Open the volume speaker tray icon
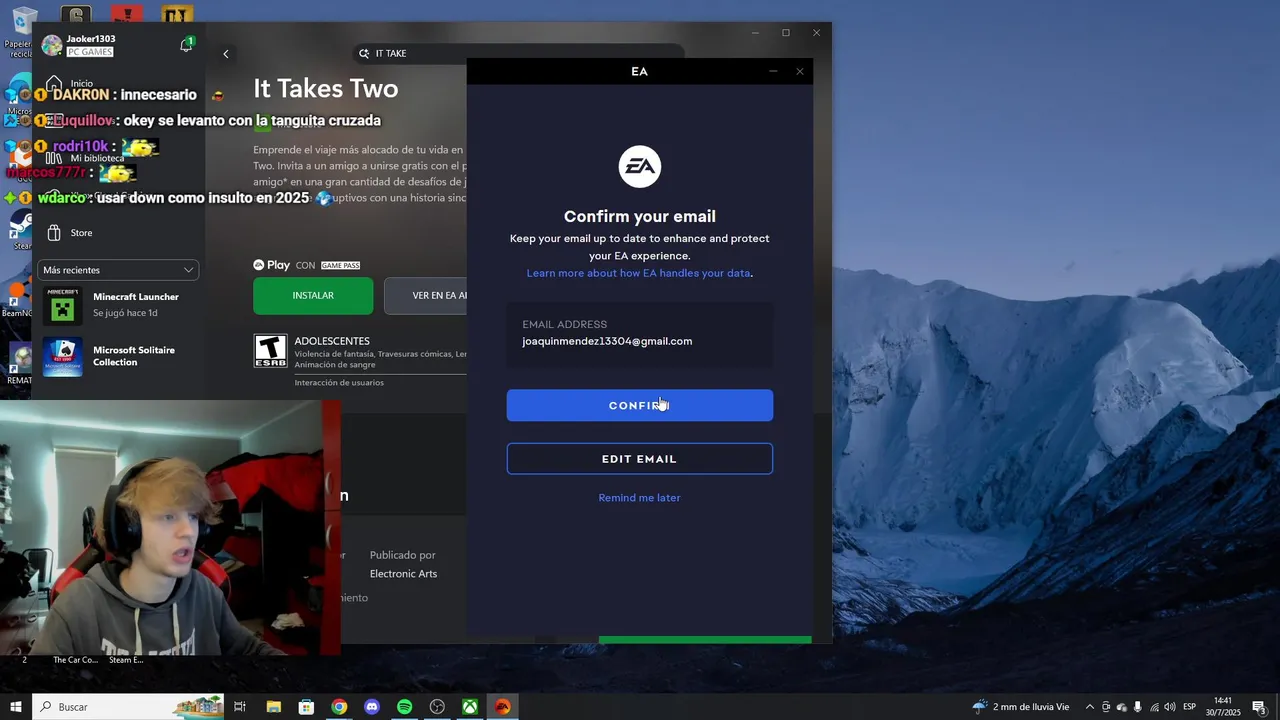 click(1170, 707)
